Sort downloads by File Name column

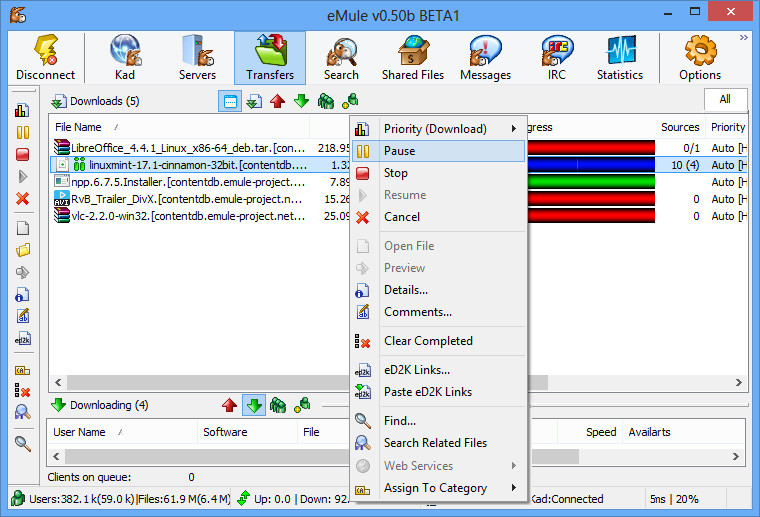[78, 127]
